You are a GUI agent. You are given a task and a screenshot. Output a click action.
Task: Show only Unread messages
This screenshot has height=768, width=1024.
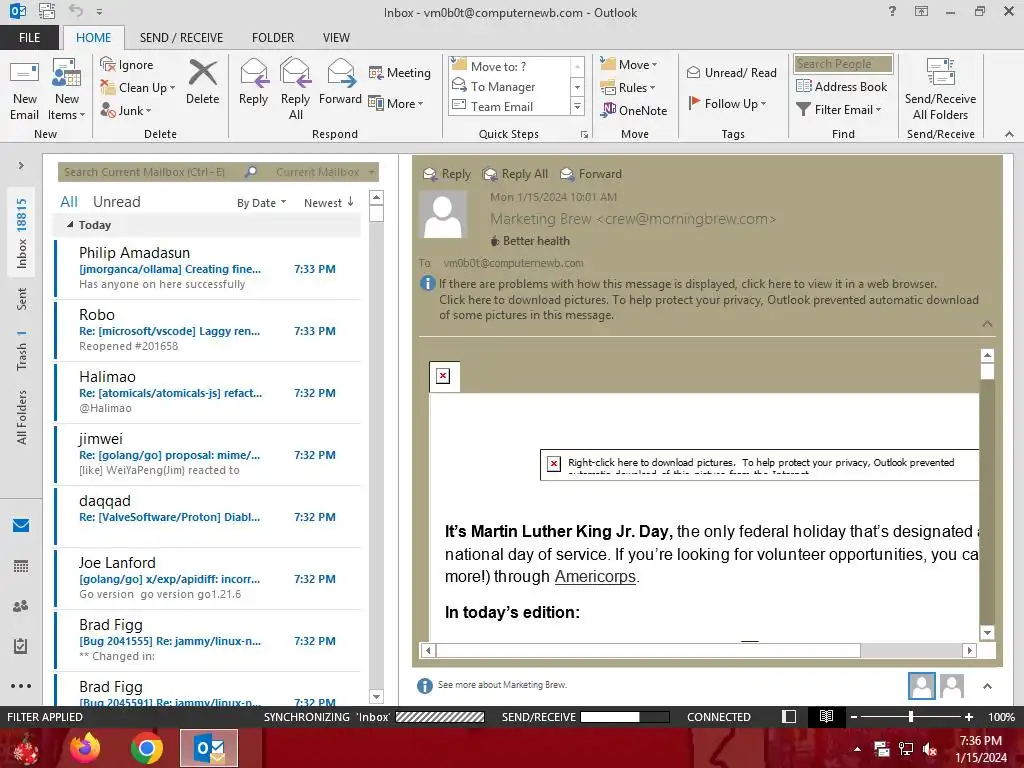(116, 202)
